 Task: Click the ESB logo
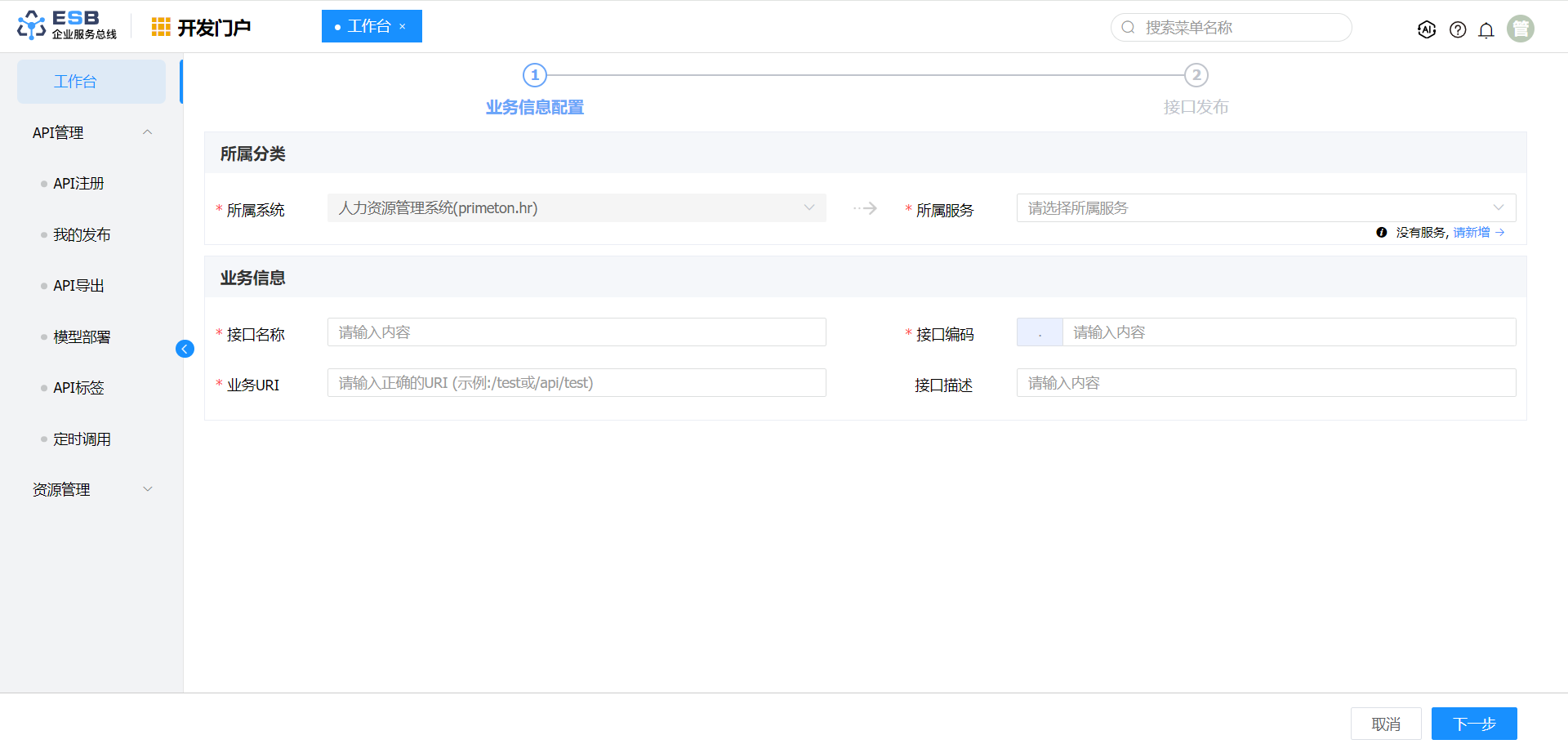point(67,25)
